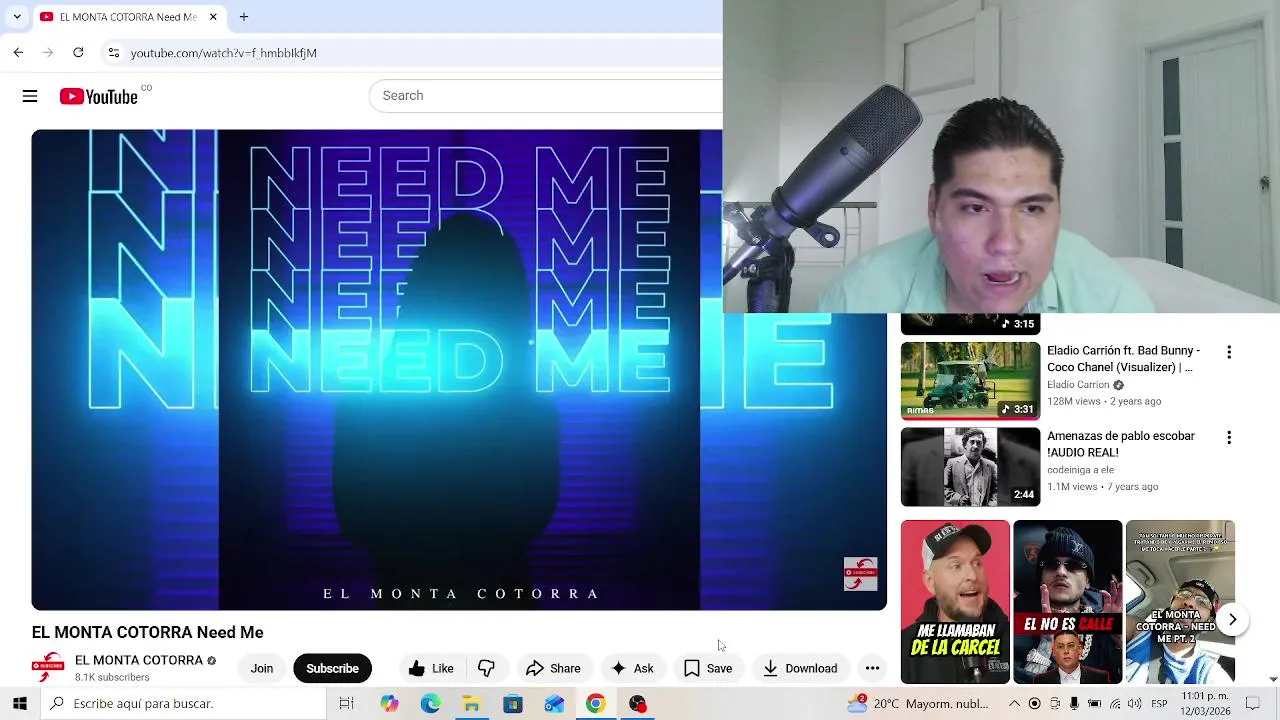Switch the ESP input language indicator

tap(1159, 704)
